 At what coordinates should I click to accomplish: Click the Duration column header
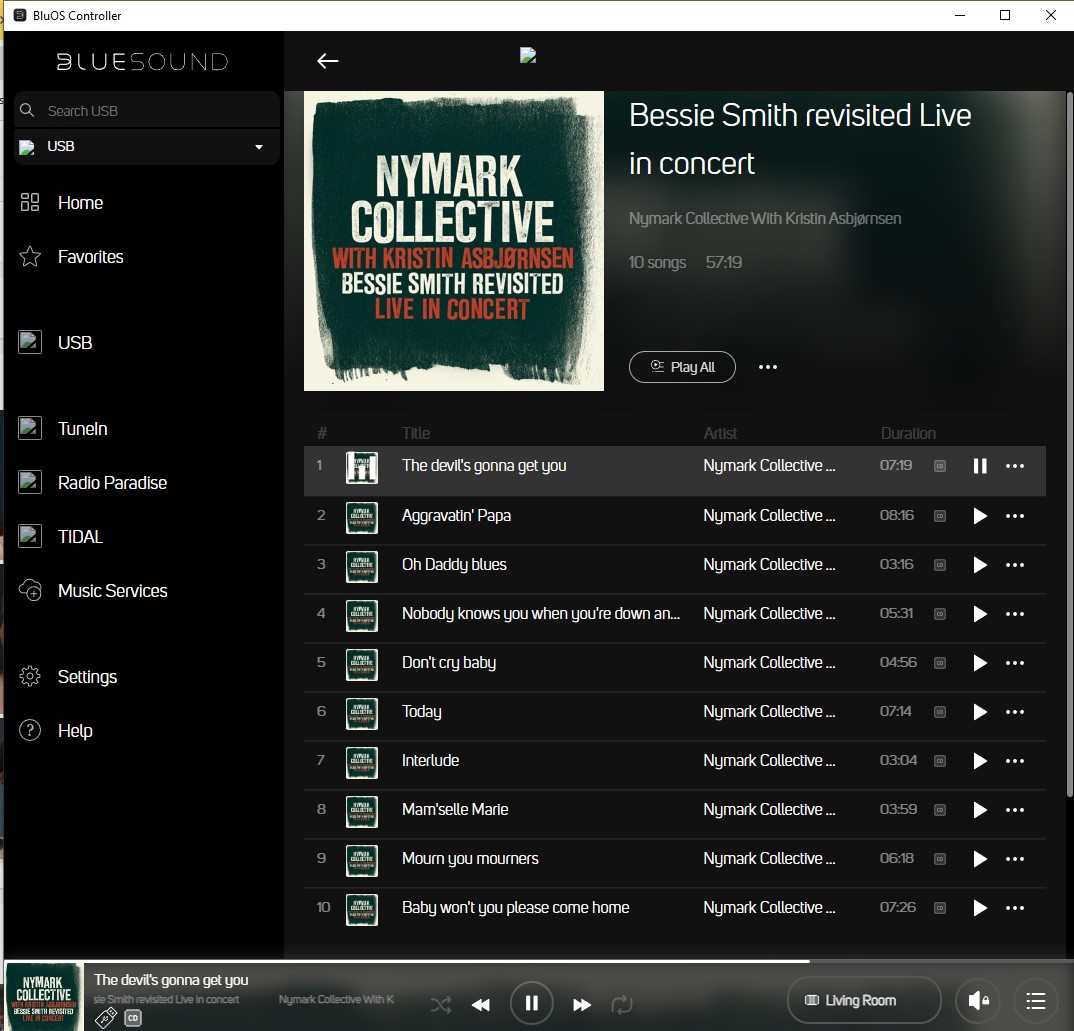click(908, 433)
